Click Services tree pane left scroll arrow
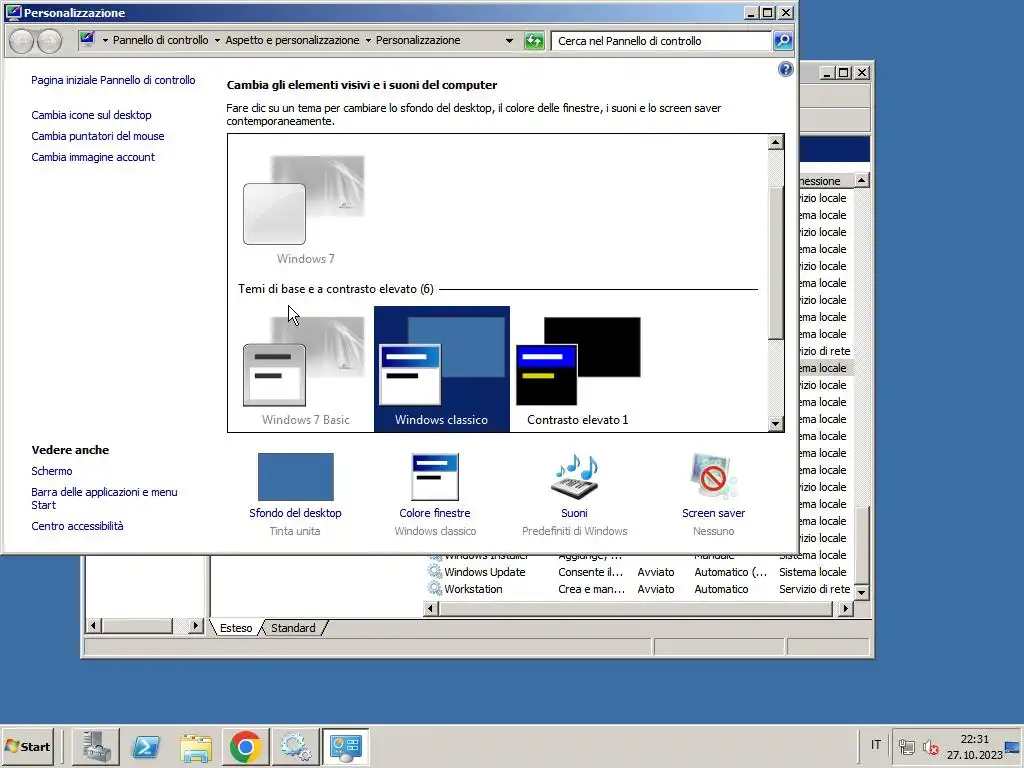The image size is (1024, 768). 93,626
